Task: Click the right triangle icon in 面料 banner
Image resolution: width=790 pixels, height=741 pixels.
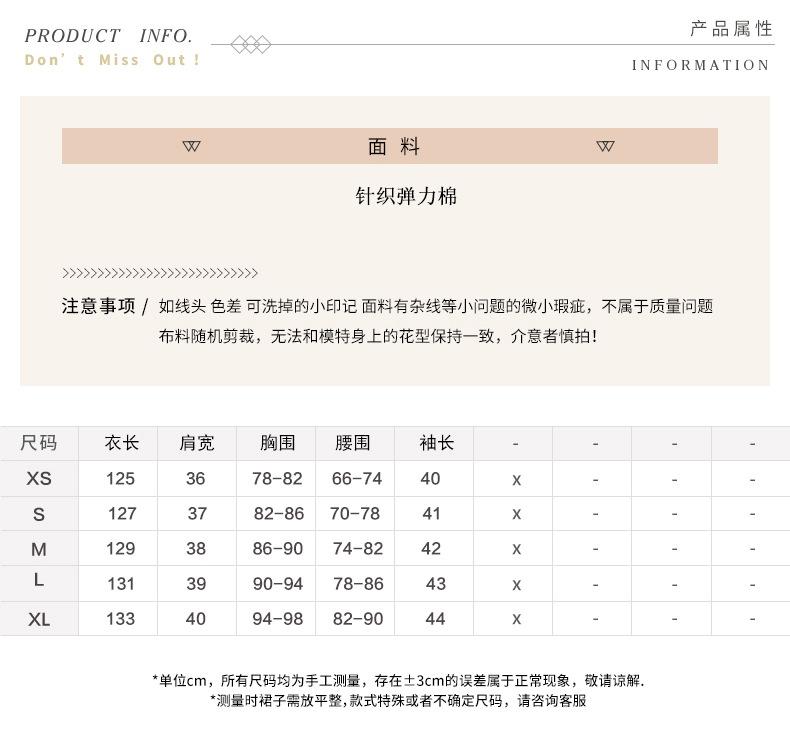Action: (x=605, y=147)
